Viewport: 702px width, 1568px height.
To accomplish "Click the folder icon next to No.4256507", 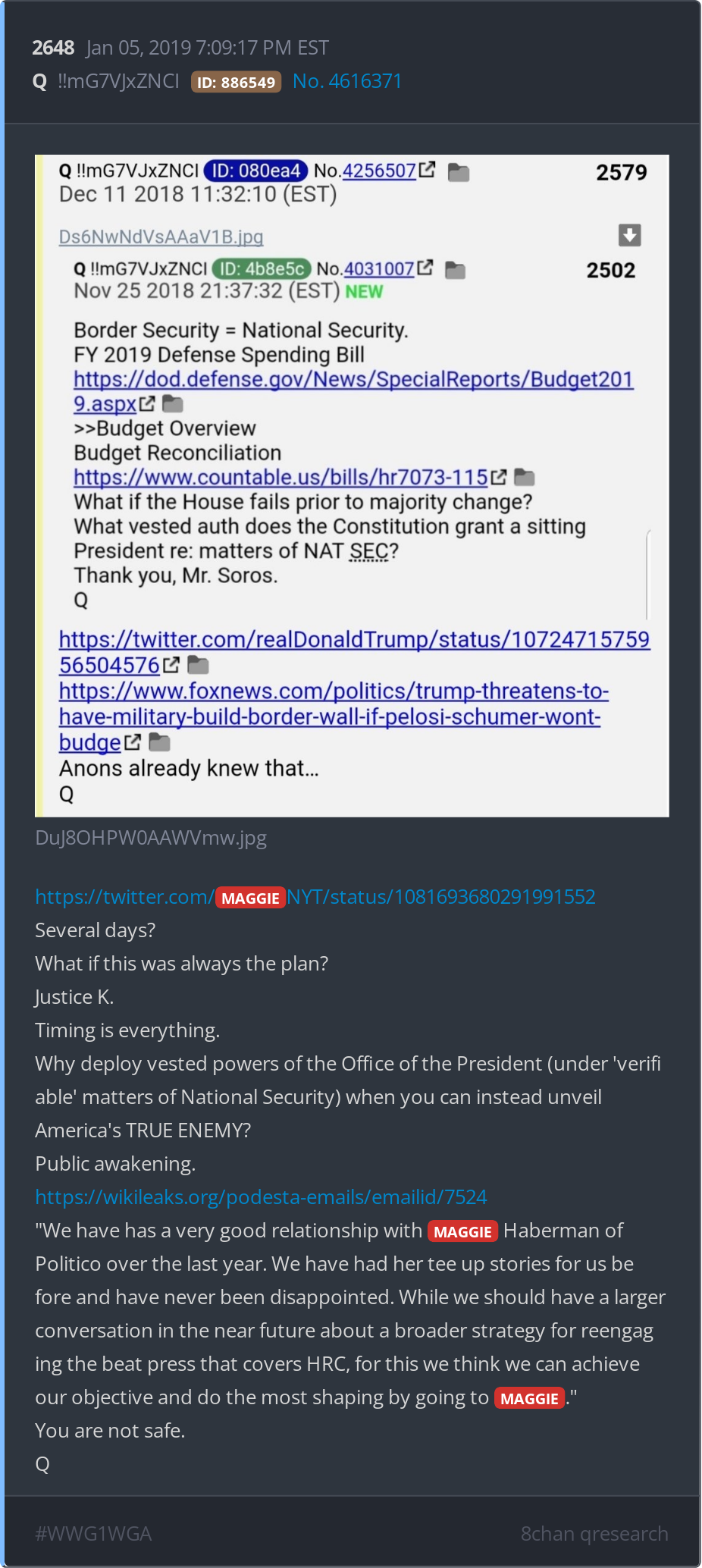I will click(x=459, y=172).
